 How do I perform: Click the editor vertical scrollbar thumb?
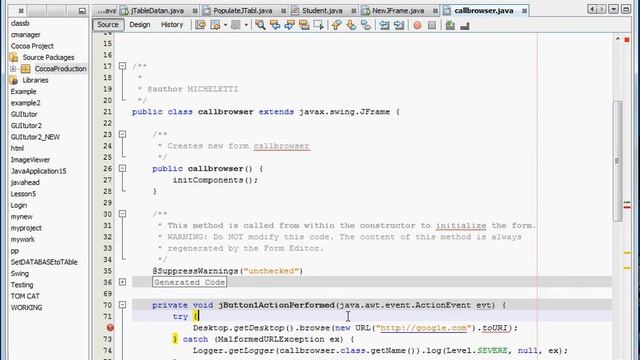617,161
